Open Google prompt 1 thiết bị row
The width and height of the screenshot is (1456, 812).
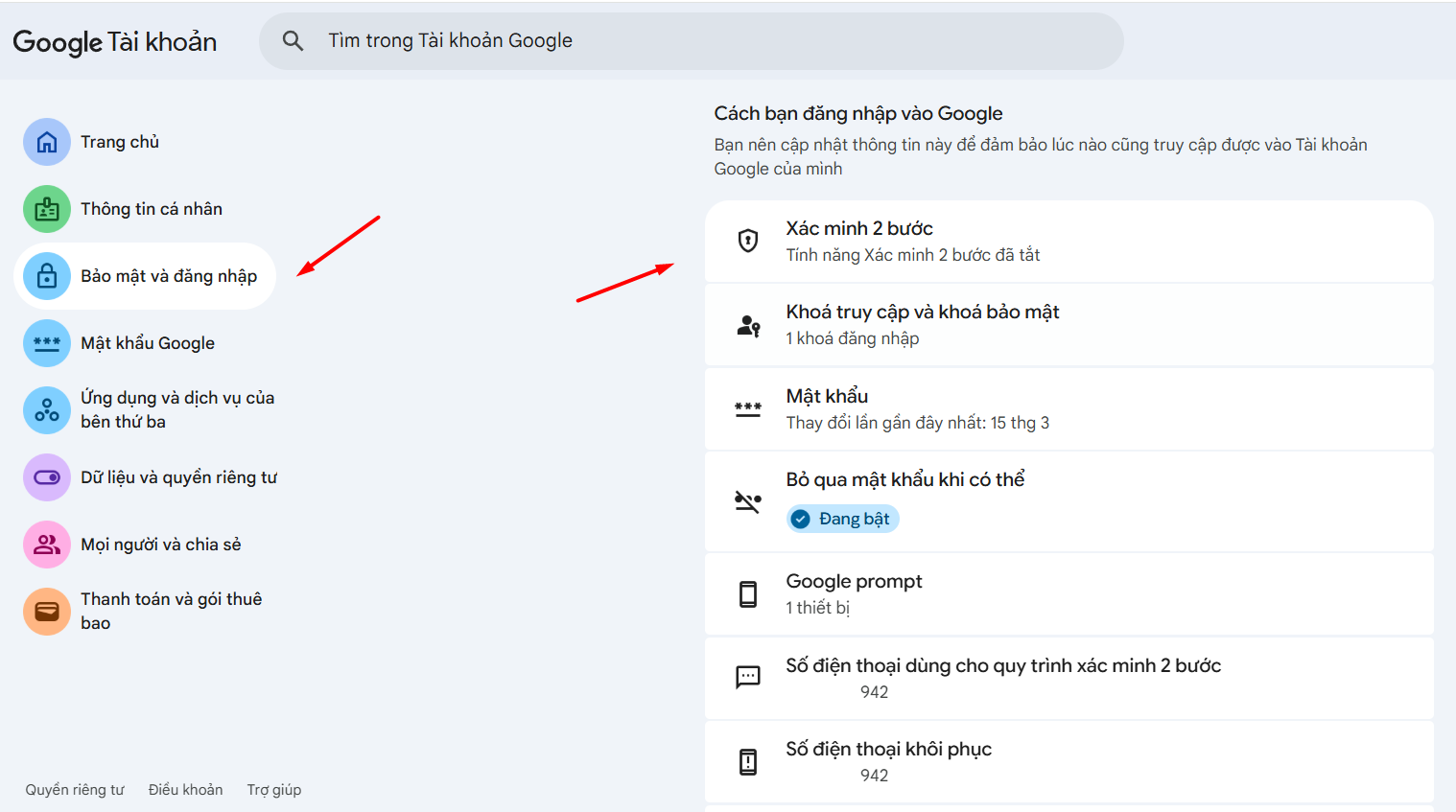[x=1069, y=594]
